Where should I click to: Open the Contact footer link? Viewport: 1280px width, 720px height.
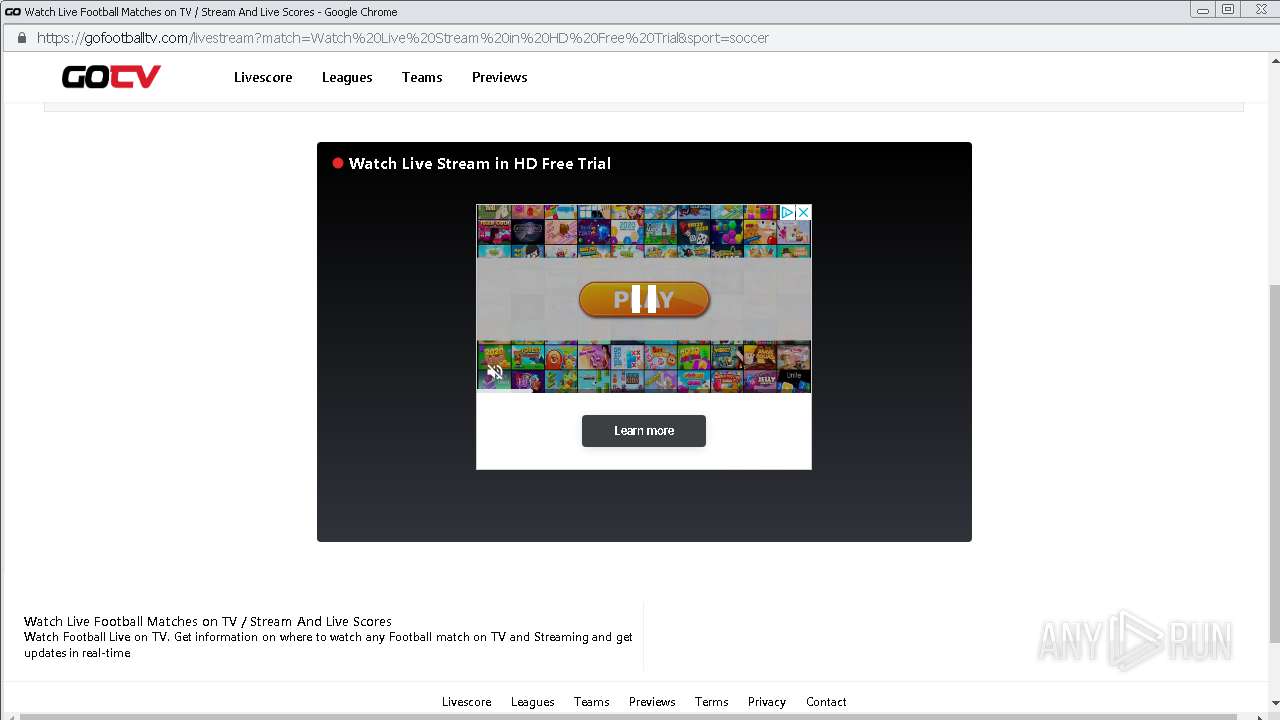tap(826, 702)
